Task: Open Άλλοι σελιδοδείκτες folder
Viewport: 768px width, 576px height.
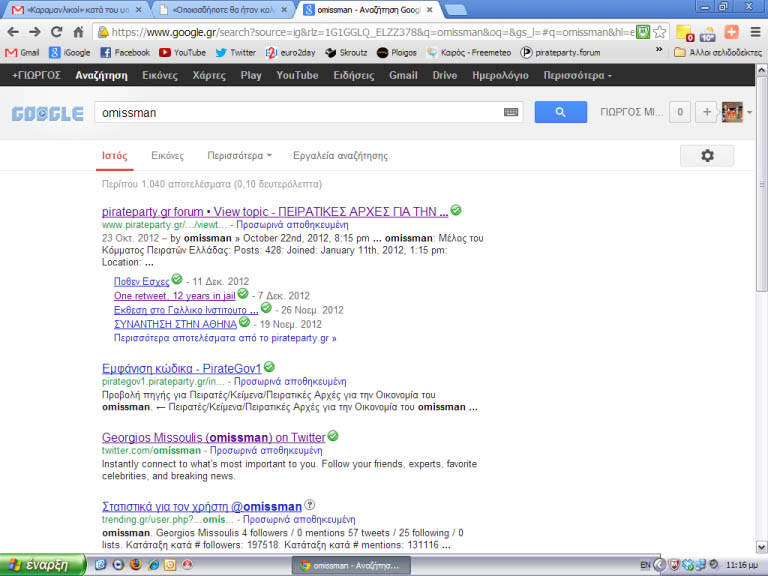Action: (x=719, y=52)
